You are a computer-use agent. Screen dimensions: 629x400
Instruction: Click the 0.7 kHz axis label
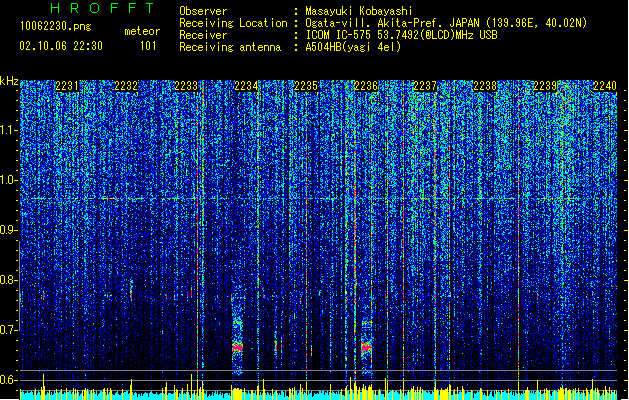pos(9,330)
